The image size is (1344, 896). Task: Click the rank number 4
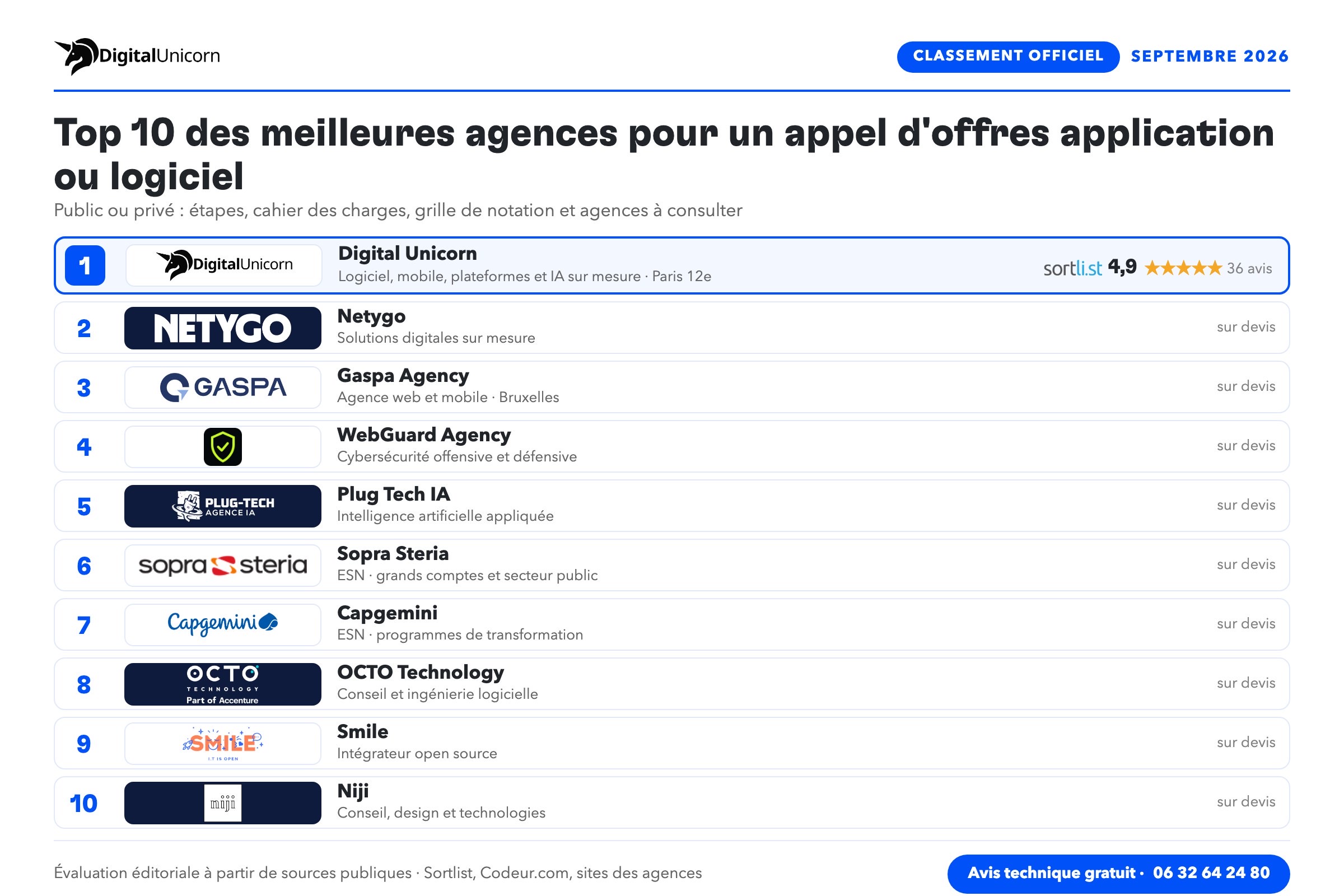(84, 447)
